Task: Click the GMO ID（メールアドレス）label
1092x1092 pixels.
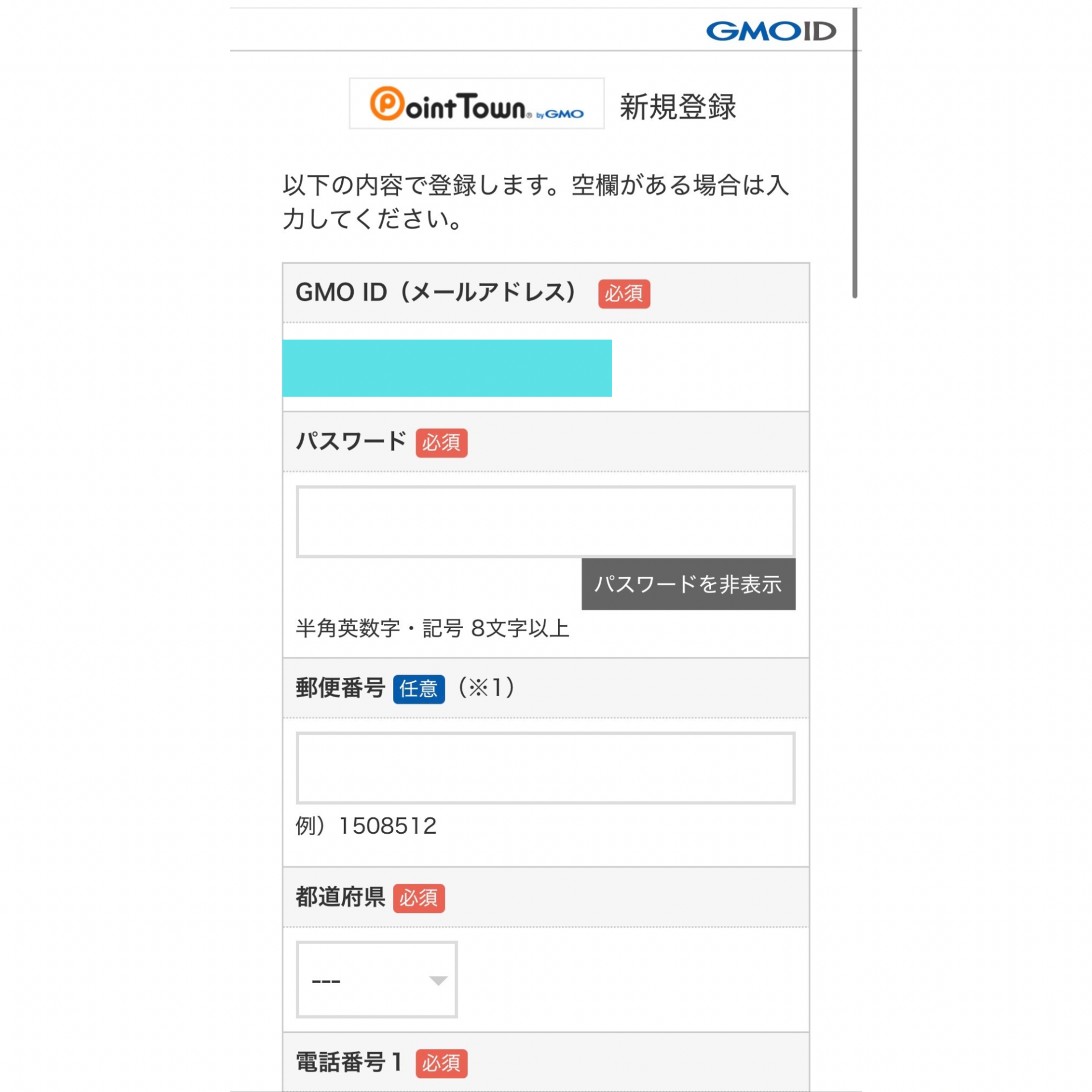Action: pos(436,293)
